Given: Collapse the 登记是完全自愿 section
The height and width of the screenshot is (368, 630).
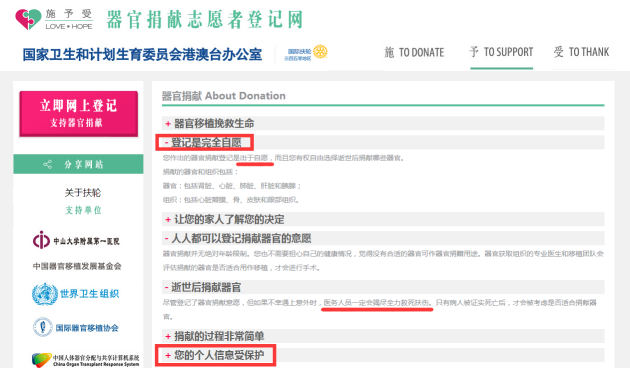Looking at the screenshot, I should (383, 142).
